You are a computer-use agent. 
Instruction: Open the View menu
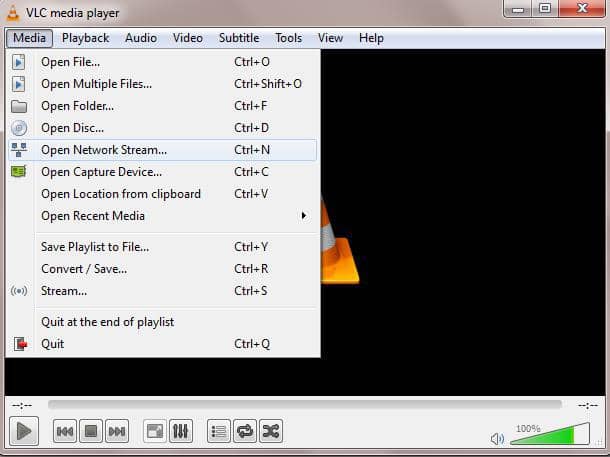coord(330,38)
